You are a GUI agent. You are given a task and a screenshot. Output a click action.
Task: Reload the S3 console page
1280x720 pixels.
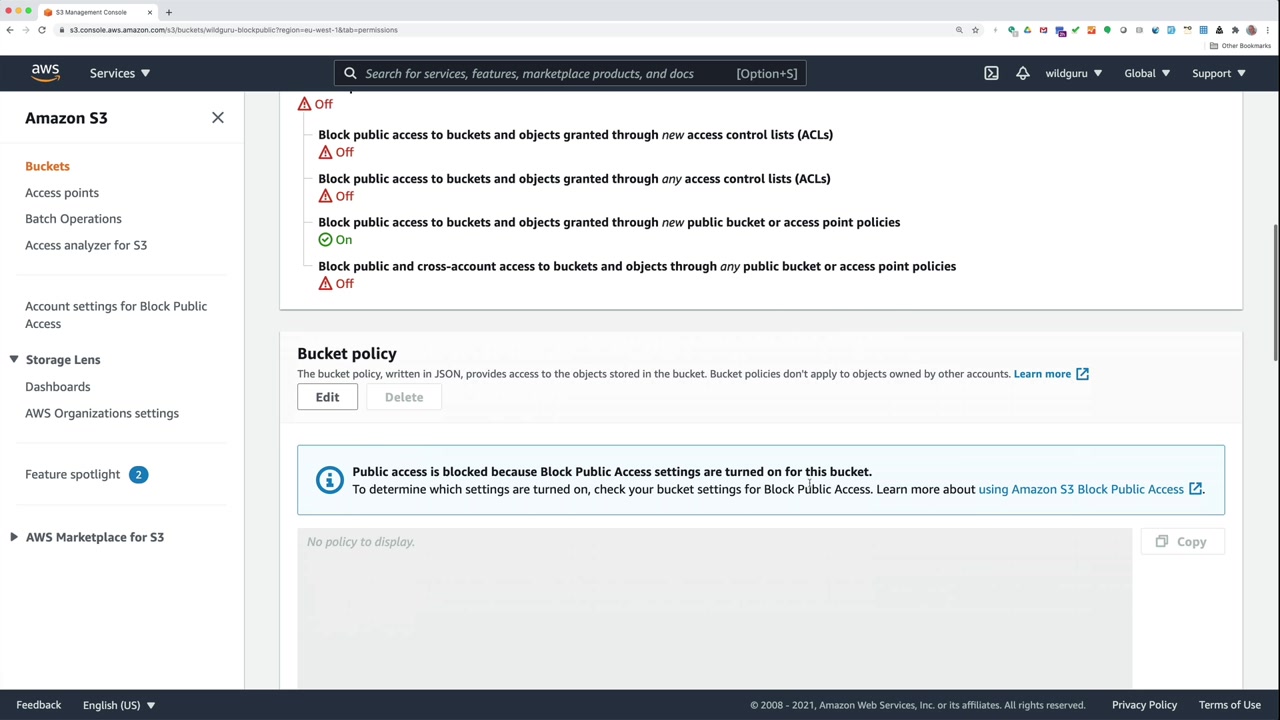pyautogui.click(x=42, y=30)
